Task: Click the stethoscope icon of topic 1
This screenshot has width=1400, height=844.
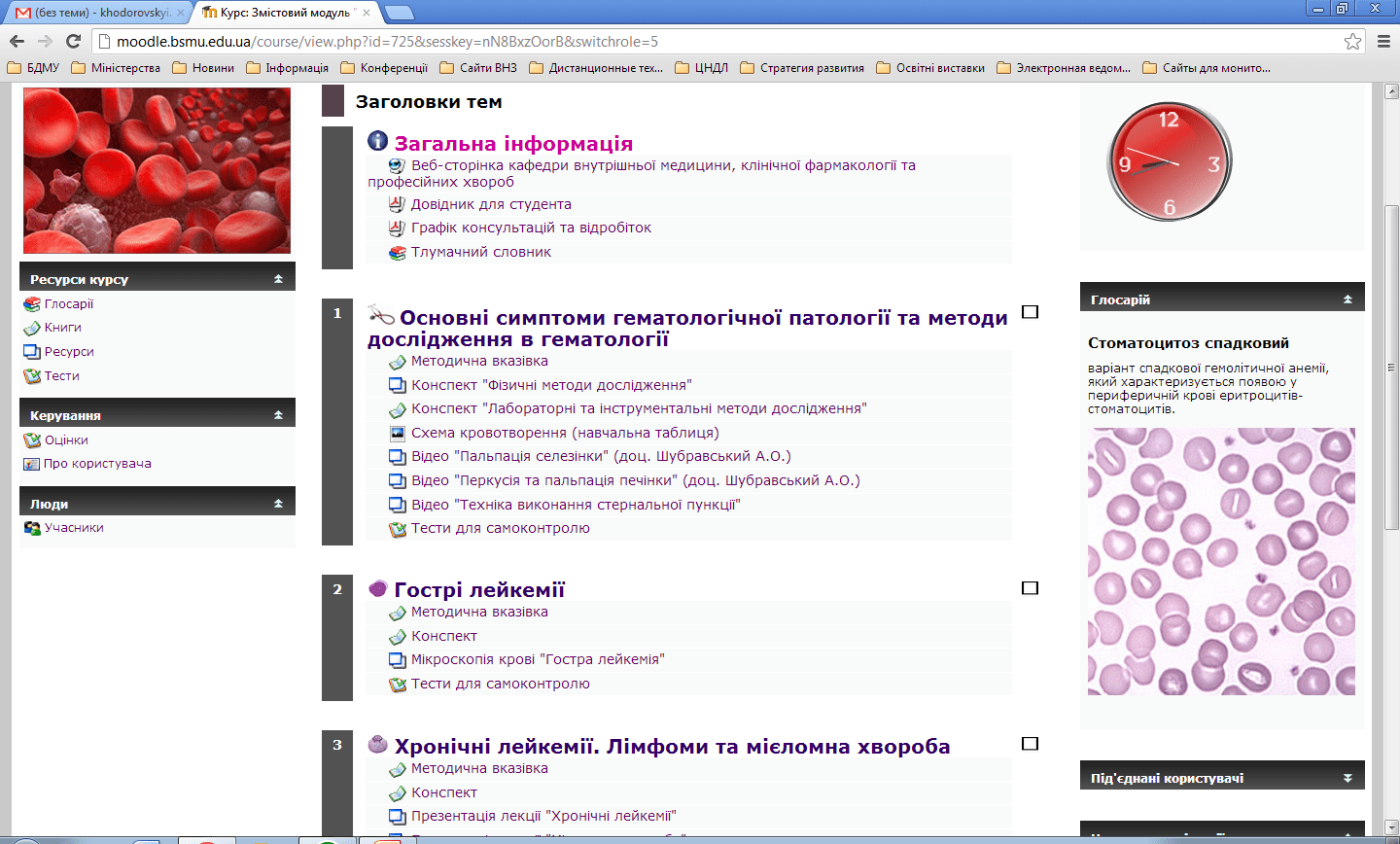Action: [380, 315]
